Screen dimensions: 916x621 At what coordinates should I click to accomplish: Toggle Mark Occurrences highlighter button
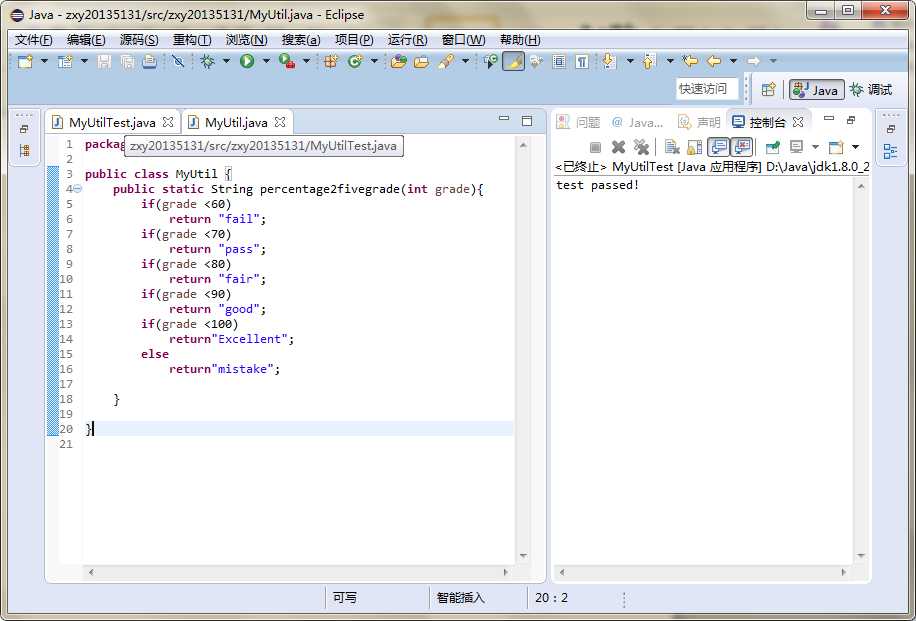pyautogui.click(x=513, y=61)
